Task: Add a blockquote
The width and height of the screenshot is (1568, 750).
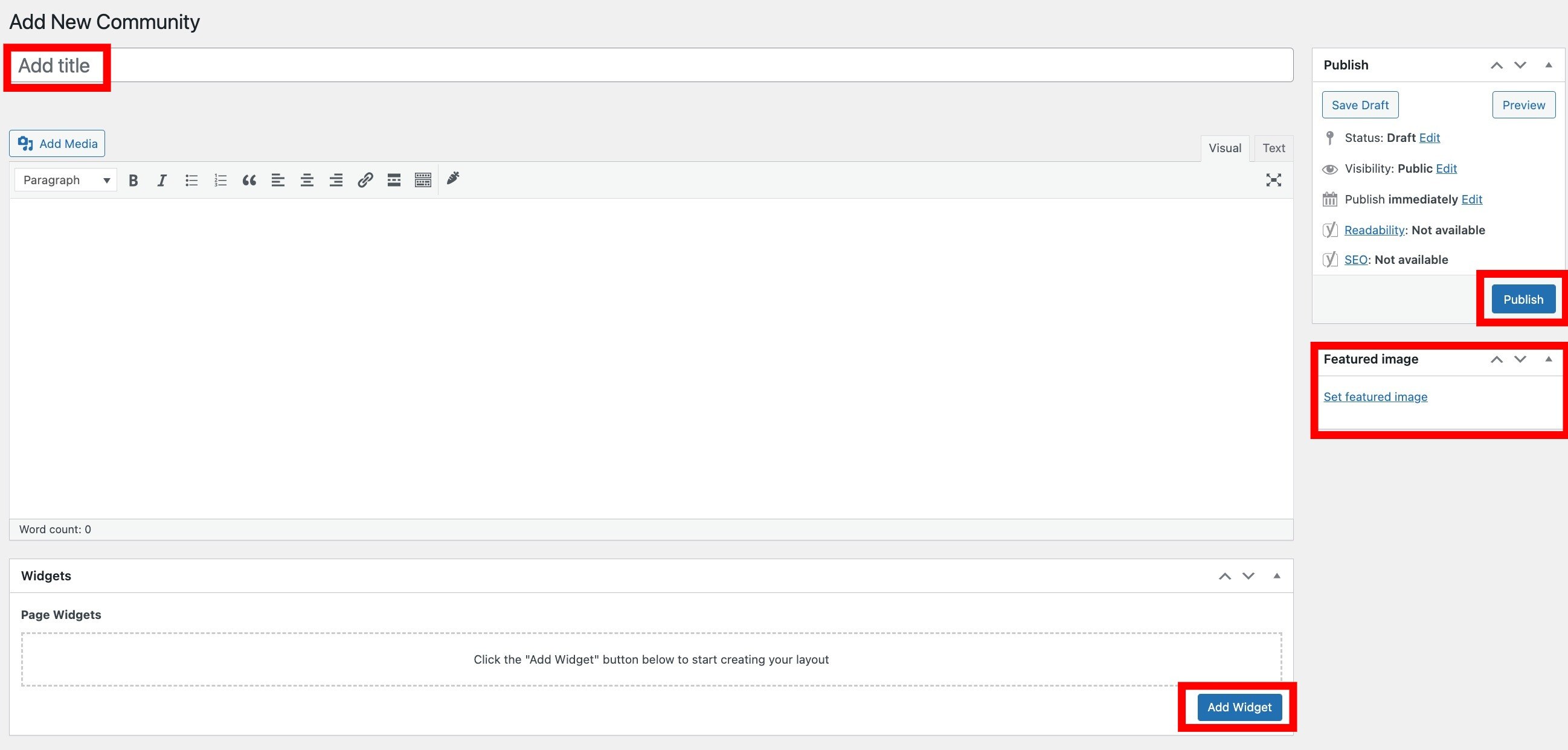Action: (249, 180)
